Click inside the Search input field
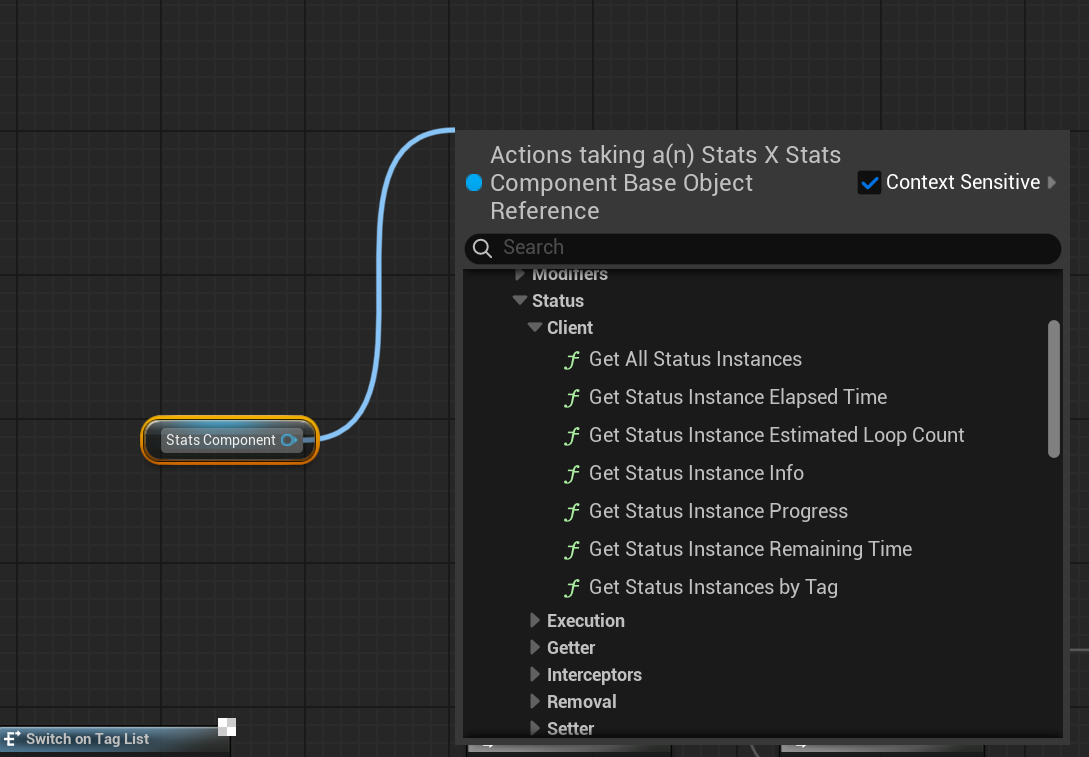1089x757 pixels. pyautogui.click(x=700, y=247)
